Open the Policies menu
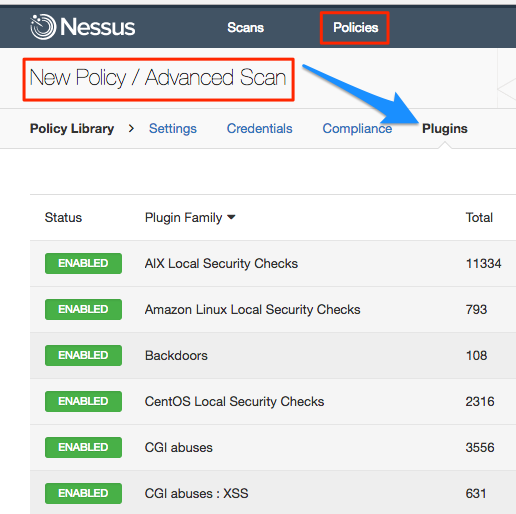 click(x=355, y=28)
